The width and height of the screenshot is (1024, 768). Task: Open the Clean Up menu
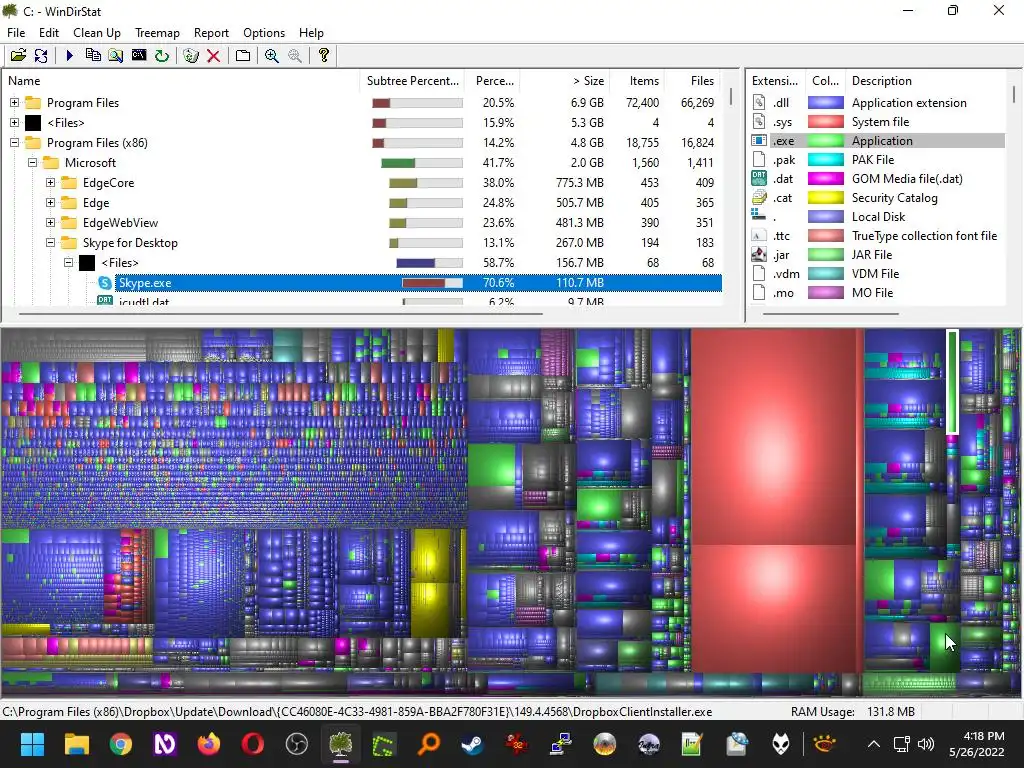click(x=97, y=33)
